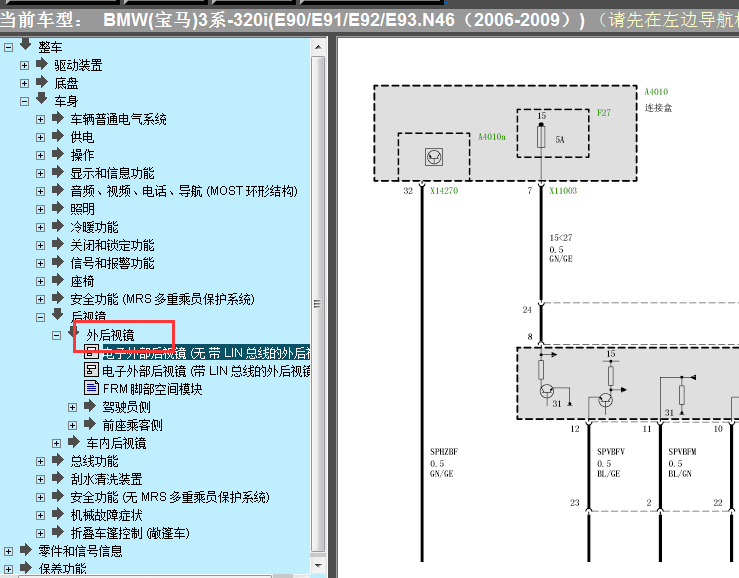The image size is (739, 578).
Task: Click the arrow icon beside 底盘
Action: coord(42,82)
